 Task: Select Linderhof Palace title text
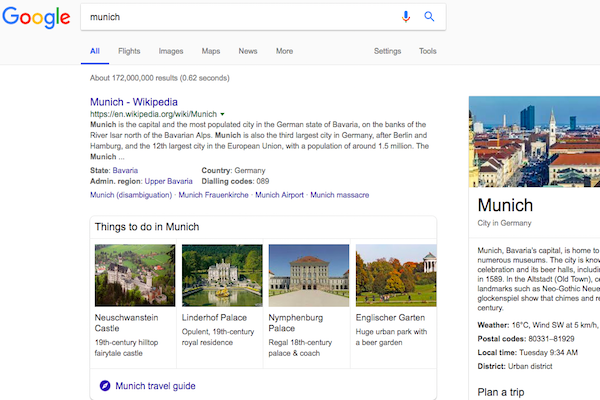click(x=214, y=317)
